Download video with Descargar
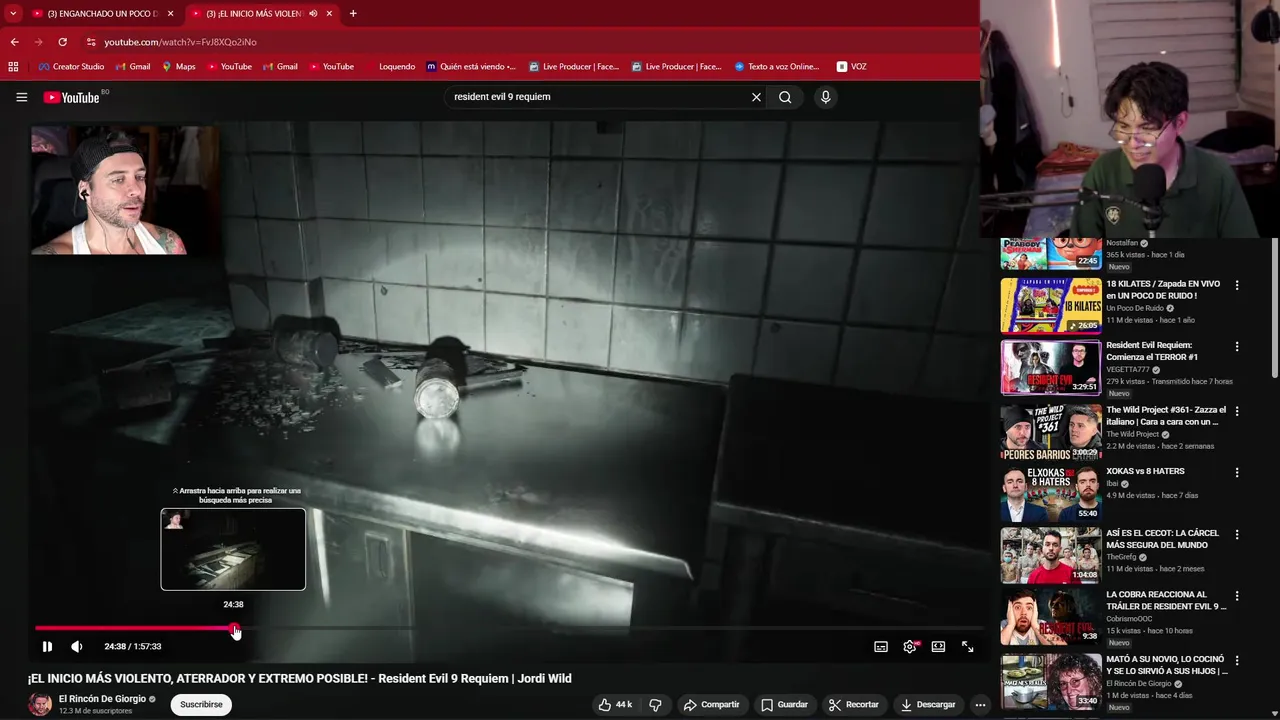This screenshot has height=720, width=1280. pos(927,704)
